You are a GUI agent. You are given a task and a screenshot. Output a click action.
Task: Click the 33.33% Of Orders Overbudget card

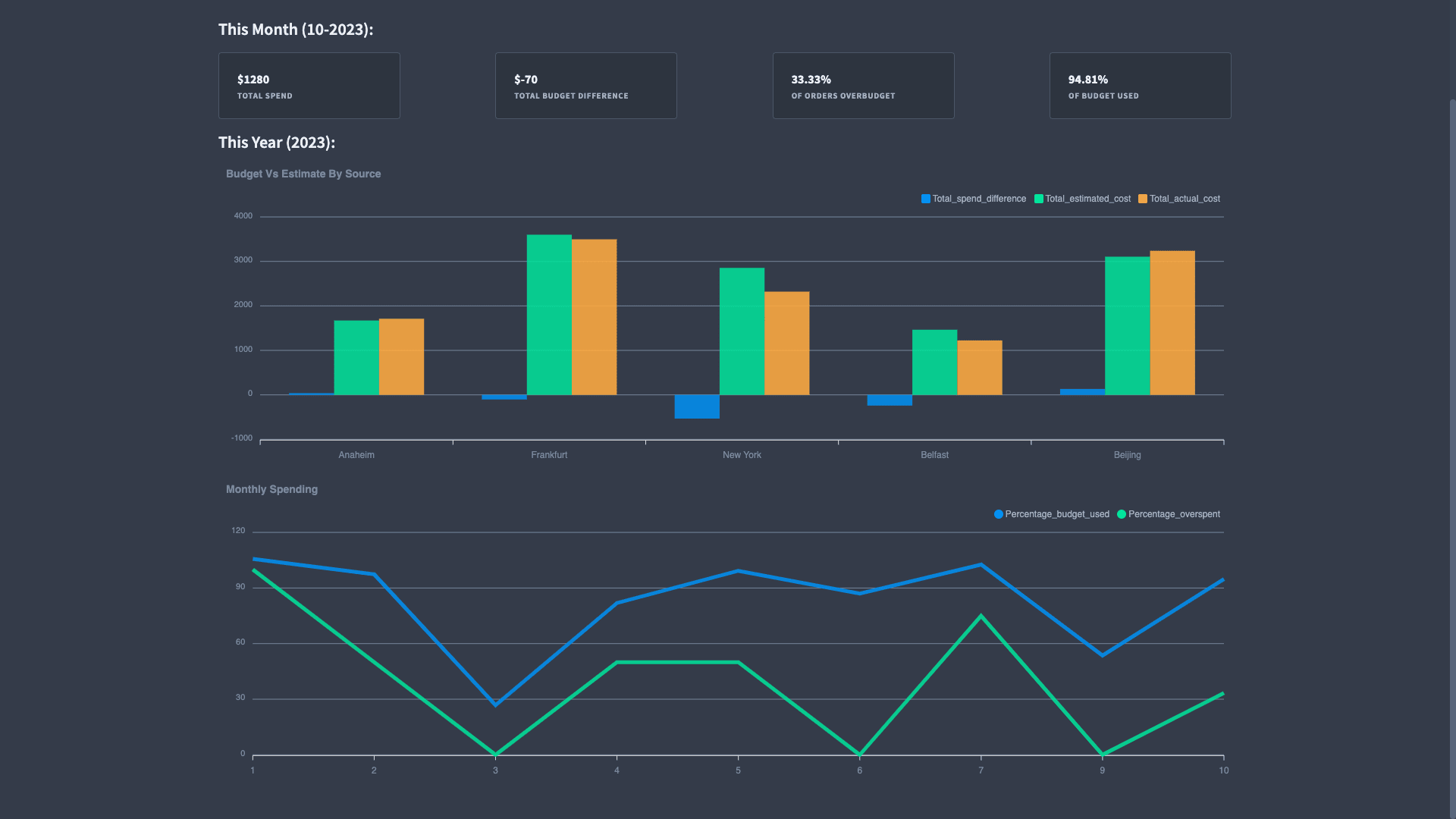863,86
